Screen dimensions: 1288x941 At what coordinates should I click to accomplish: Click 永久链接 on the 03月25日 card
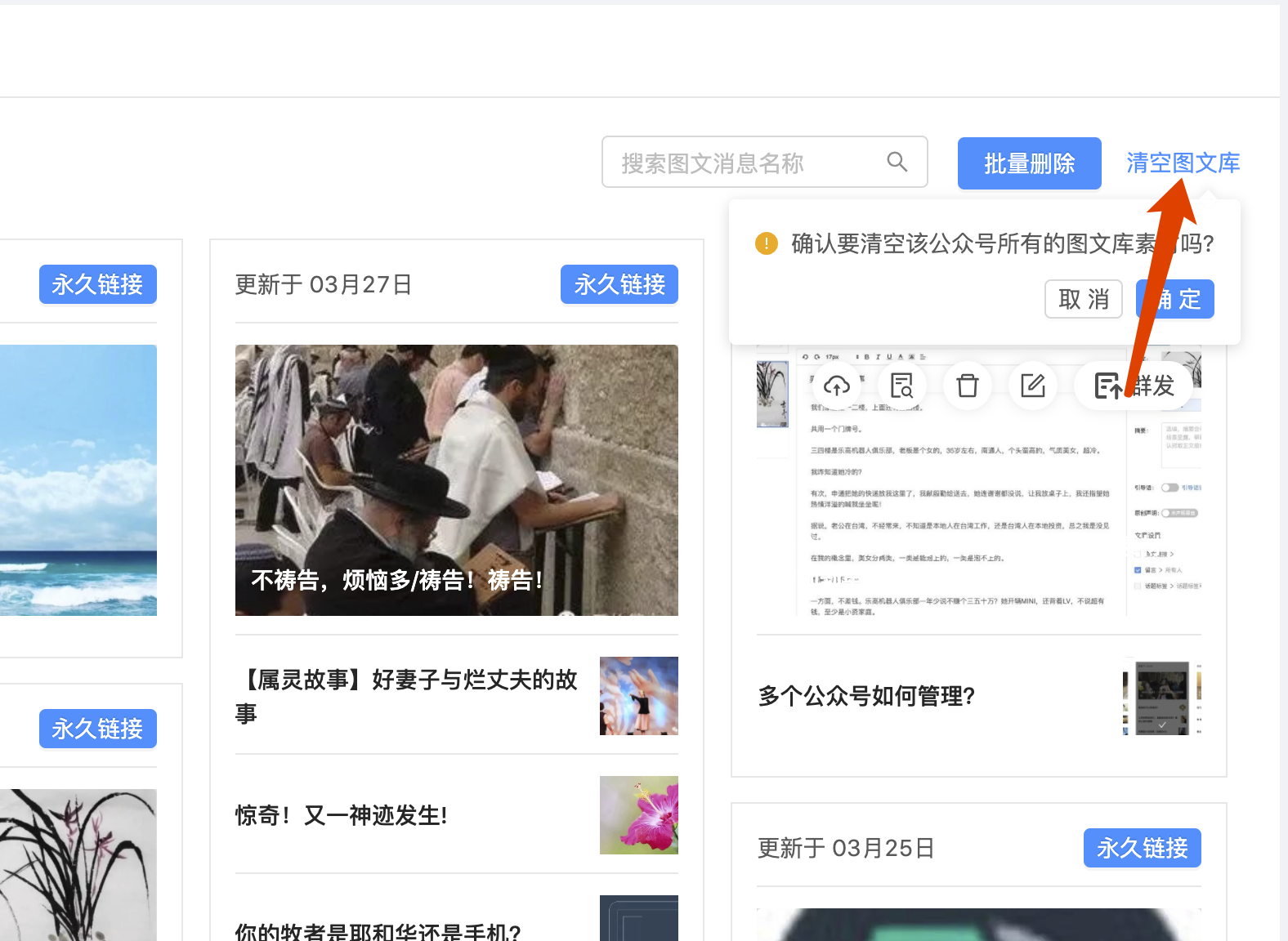coord(1143,848)
